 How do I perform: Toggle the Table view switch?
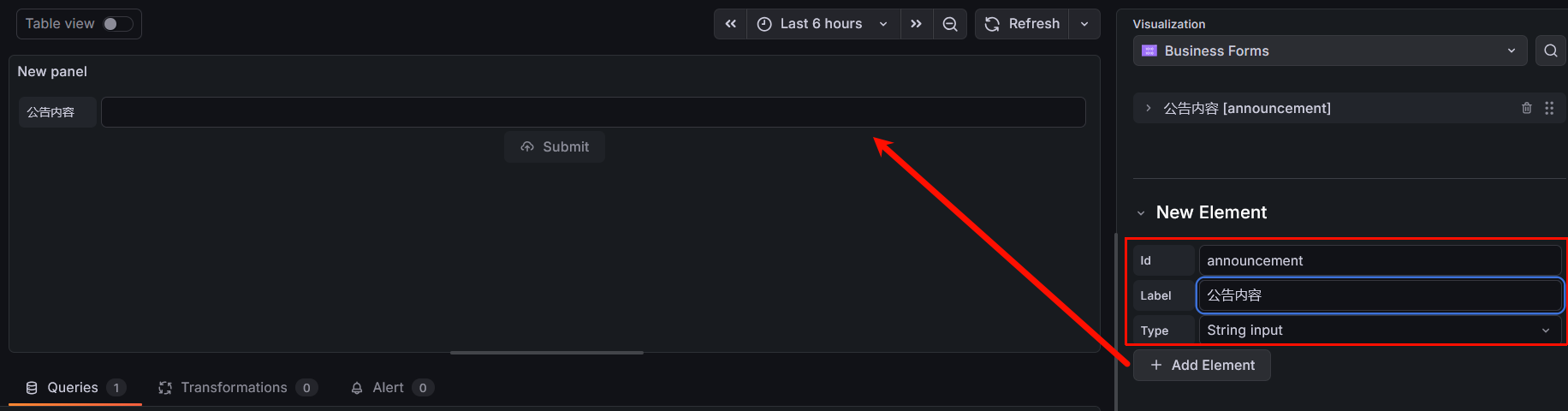118,24
